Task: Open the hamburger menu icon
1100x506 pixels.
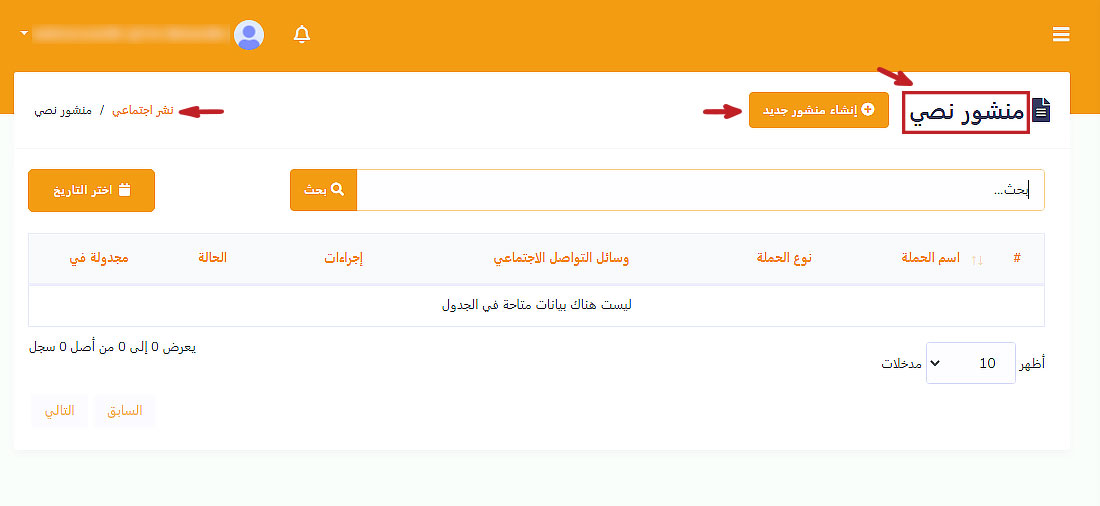Action: pyautogui.click(x=1061, y=35)
